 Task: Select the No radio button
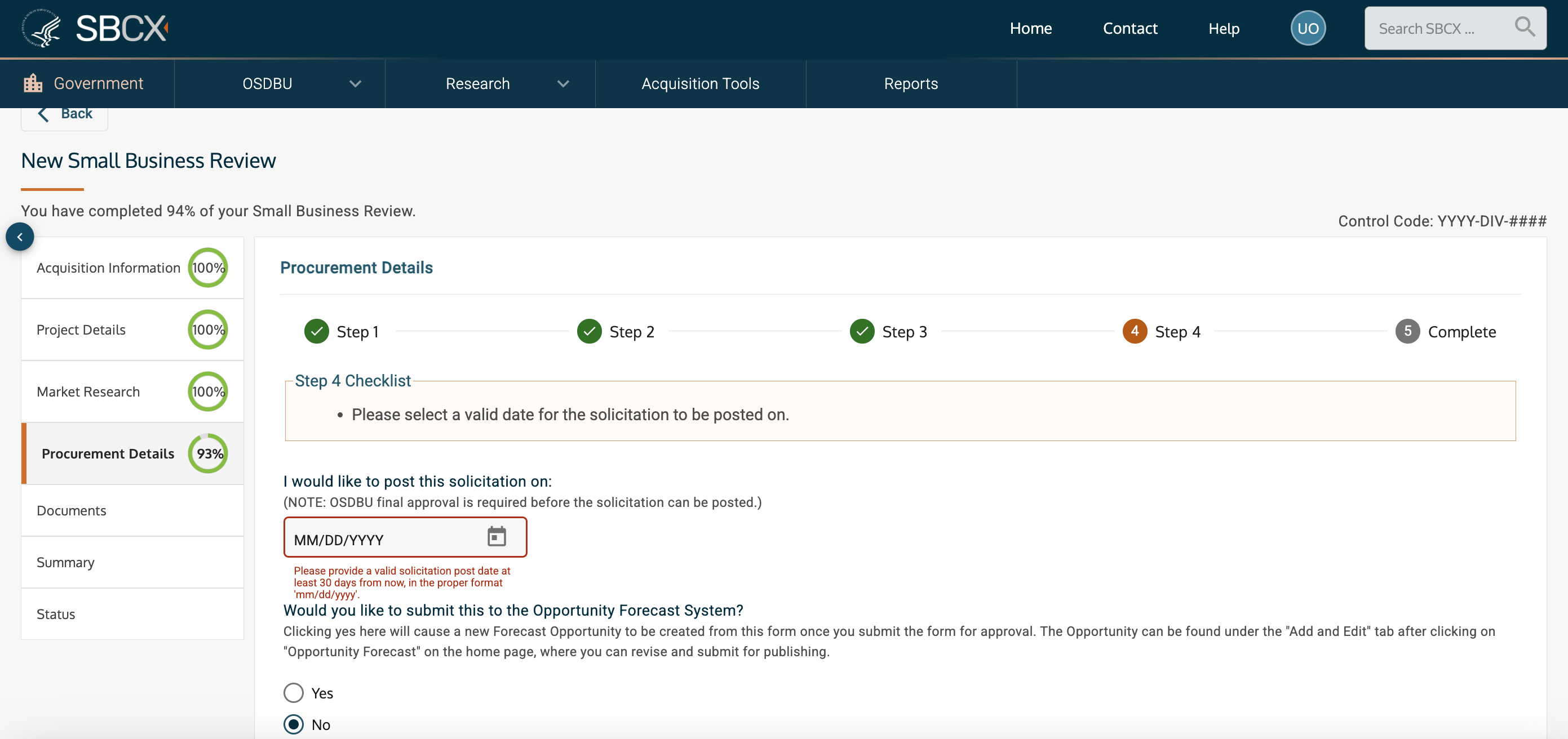click(294, 724)
